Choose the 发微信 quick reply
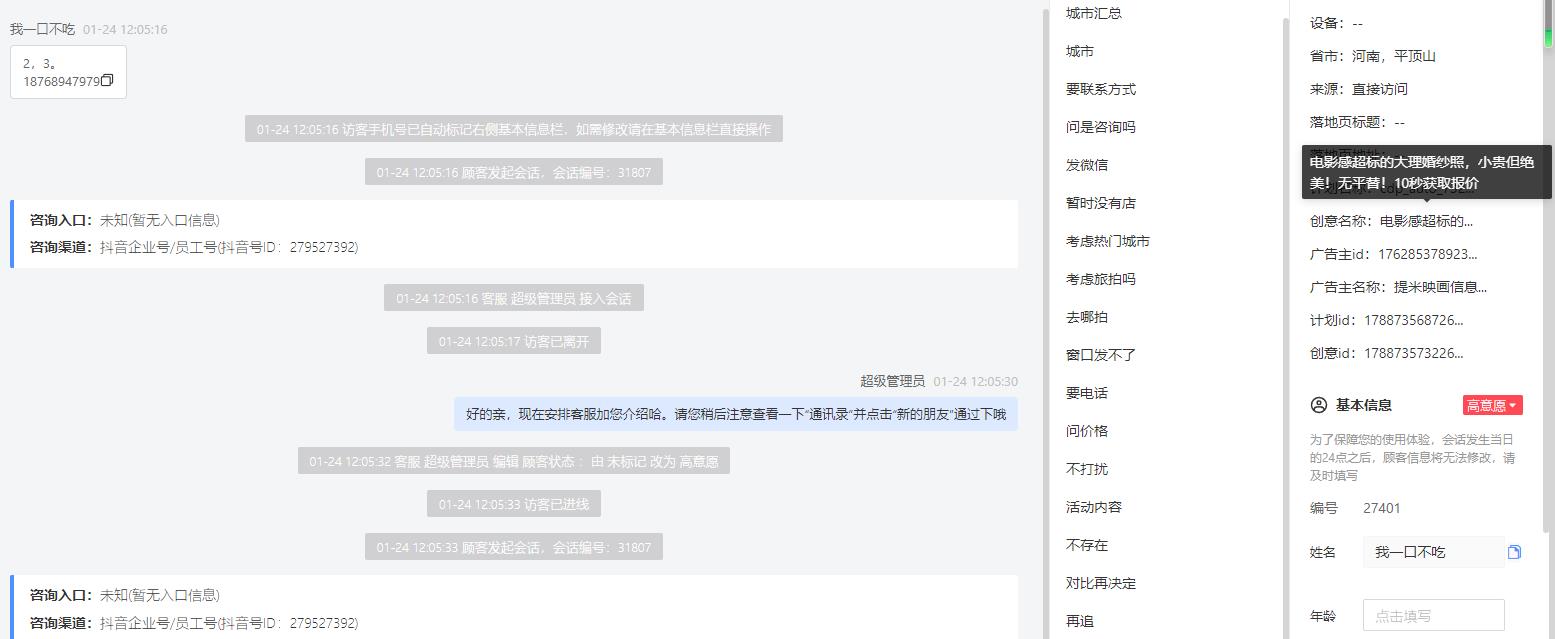Screen dimensions: 1555x639 point(1087,165)
